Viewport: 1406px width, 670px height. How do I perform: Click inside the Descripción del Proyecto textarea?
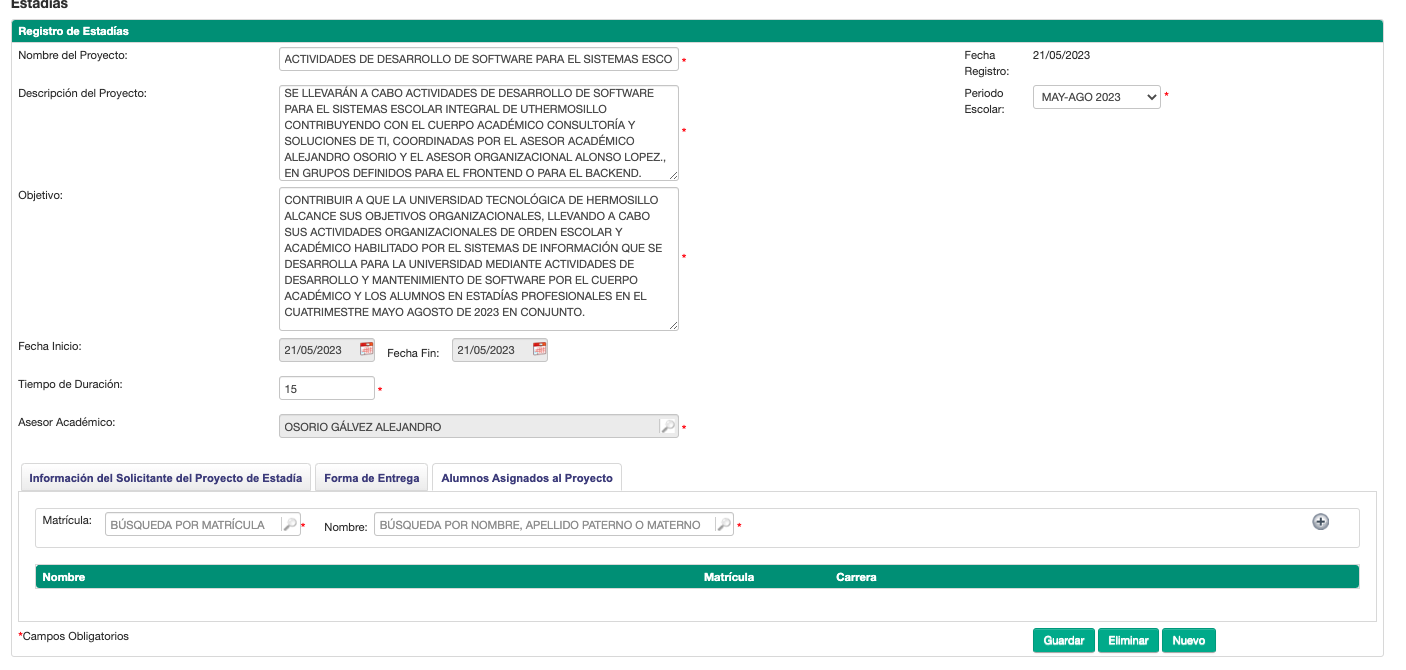pos(478,132)
